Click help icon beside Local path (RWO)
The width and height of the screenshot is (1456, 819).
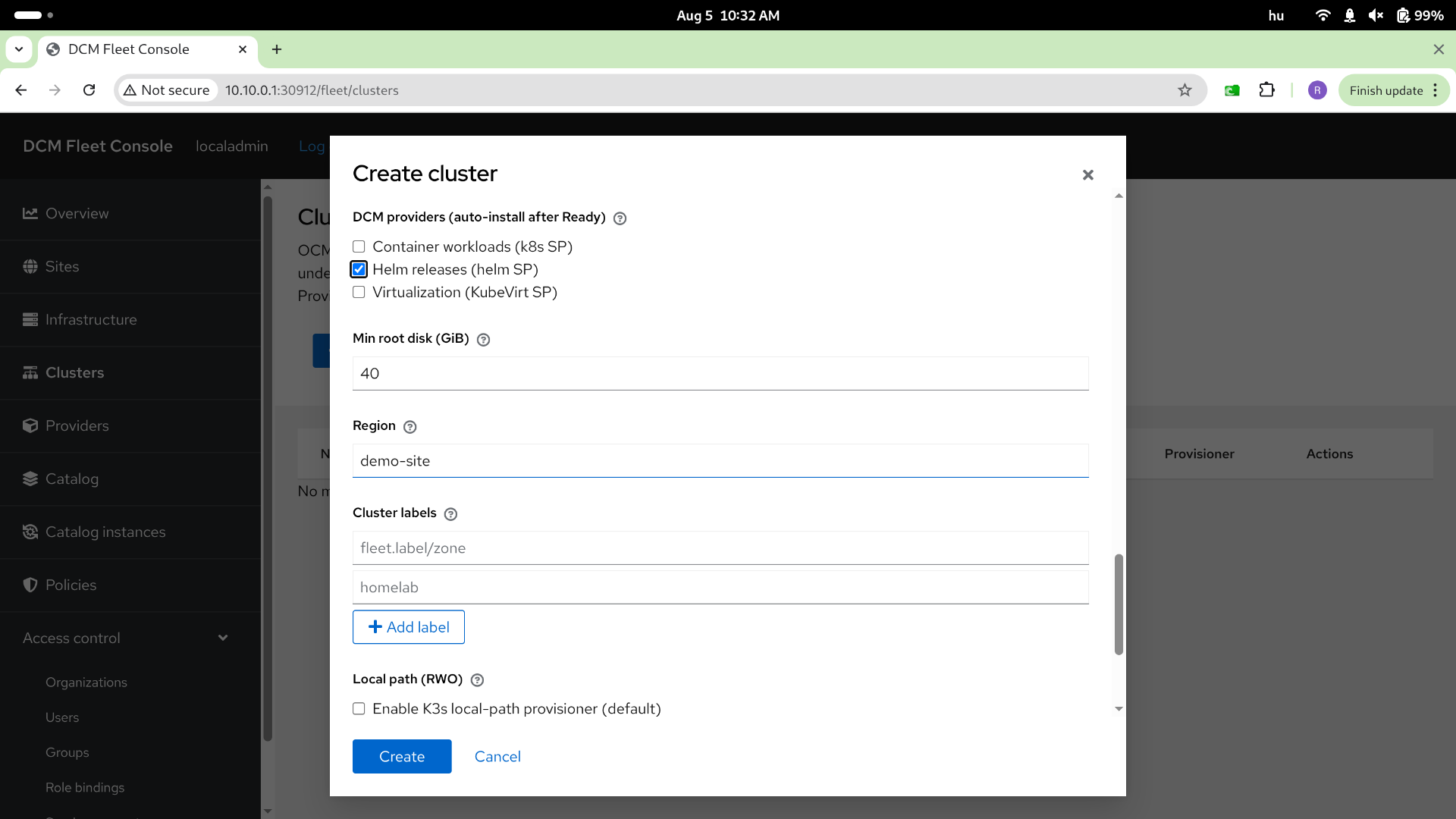(x=477, y=680)
